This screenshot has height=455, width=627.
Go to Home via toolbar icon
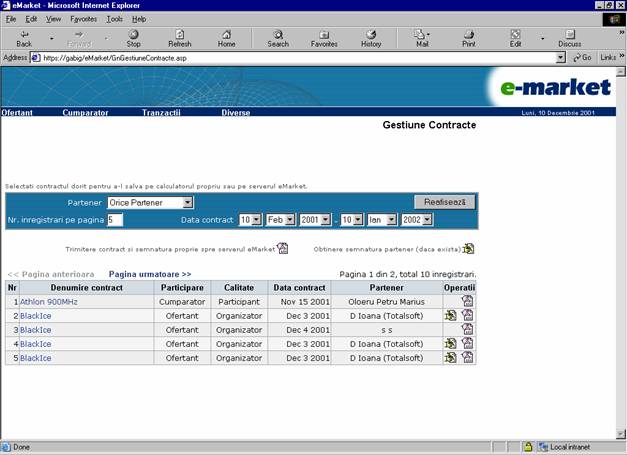pyautogui.click(x=227, y=38)
